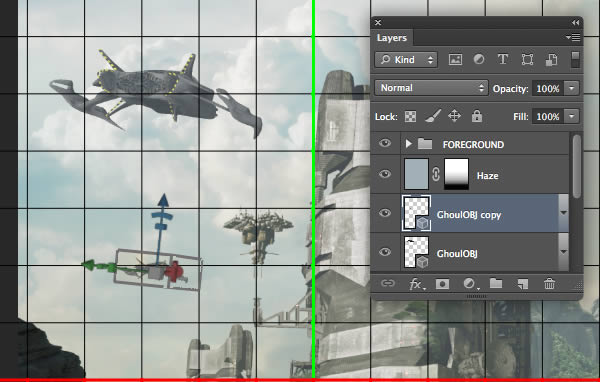
Task: Click the red axis handle of 3D gizmo
Action: pos(174,271)
